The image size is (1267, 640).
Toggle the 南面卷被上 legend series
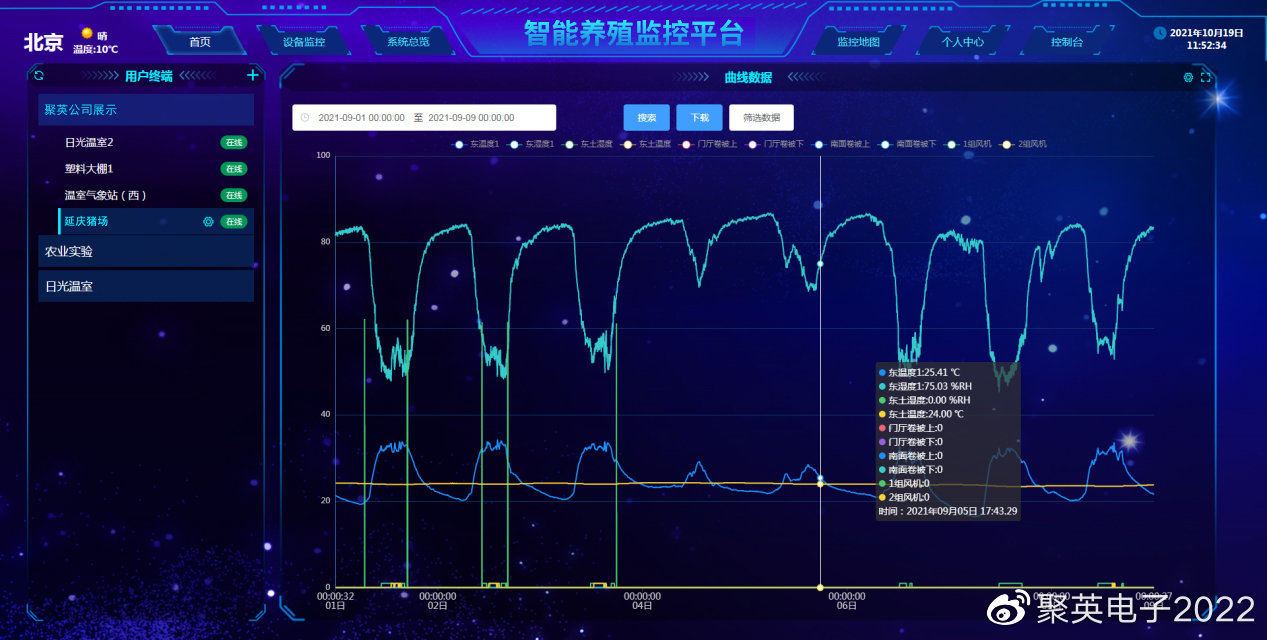pos(840,144)
